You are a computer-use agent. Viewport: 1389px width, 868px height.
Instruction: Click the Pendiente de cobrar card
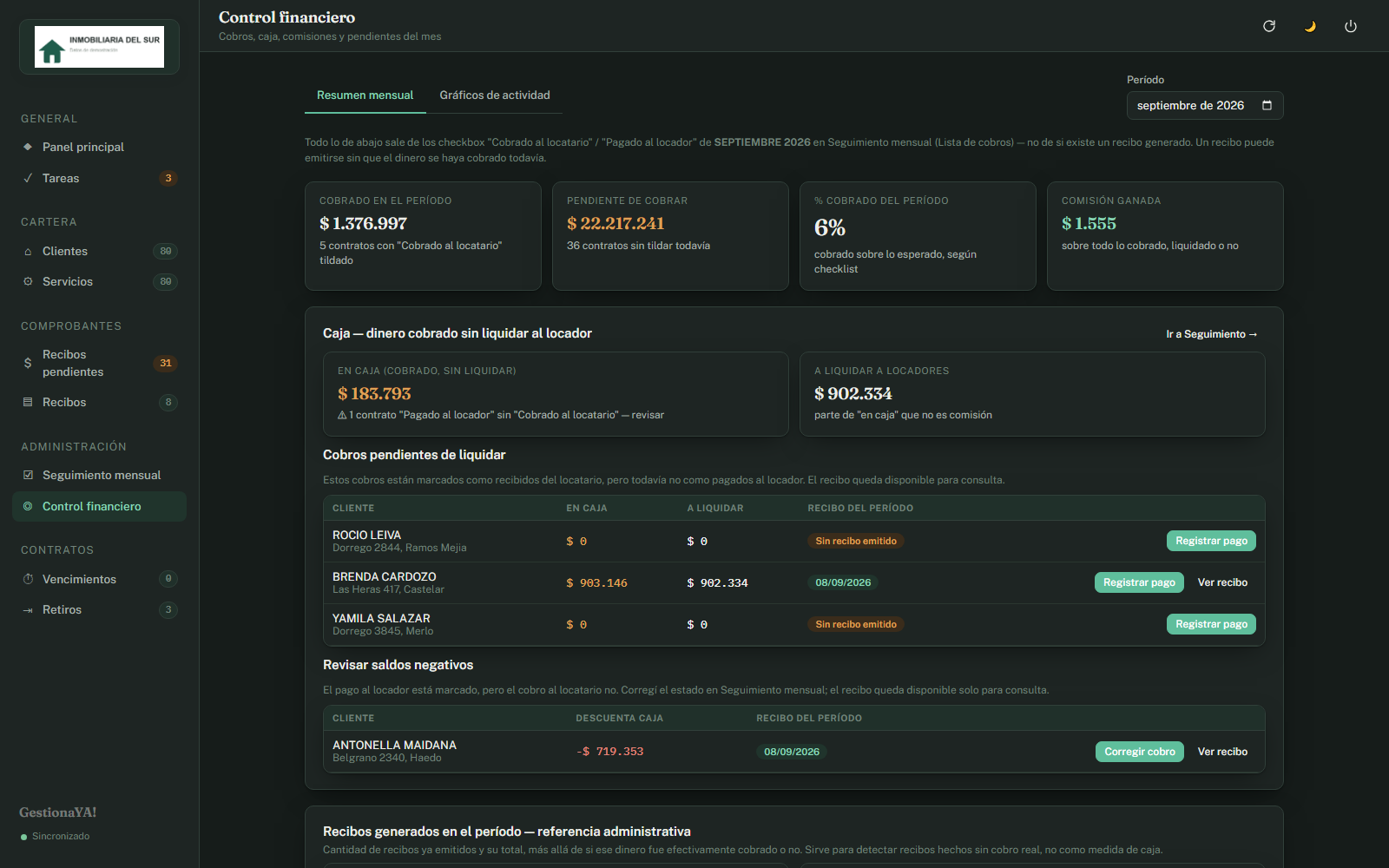click(670, 236)
